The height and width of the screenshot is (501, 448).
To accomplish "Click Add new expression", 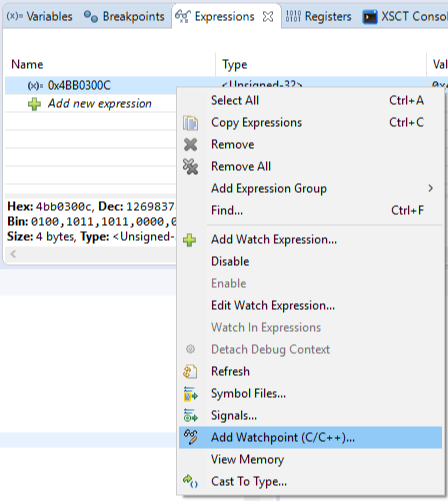I will pyautogui.click(x=99, y=104).
